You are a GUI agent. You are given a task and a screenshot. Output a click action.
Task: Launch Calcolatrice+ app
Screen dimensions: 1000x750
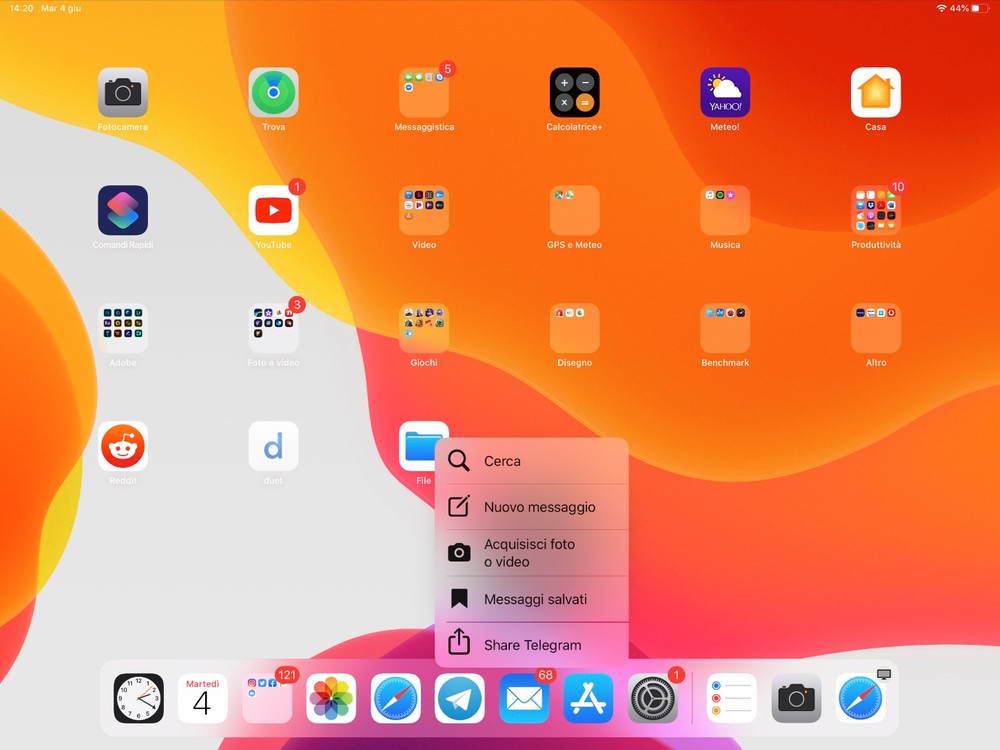tap(574, 92)
